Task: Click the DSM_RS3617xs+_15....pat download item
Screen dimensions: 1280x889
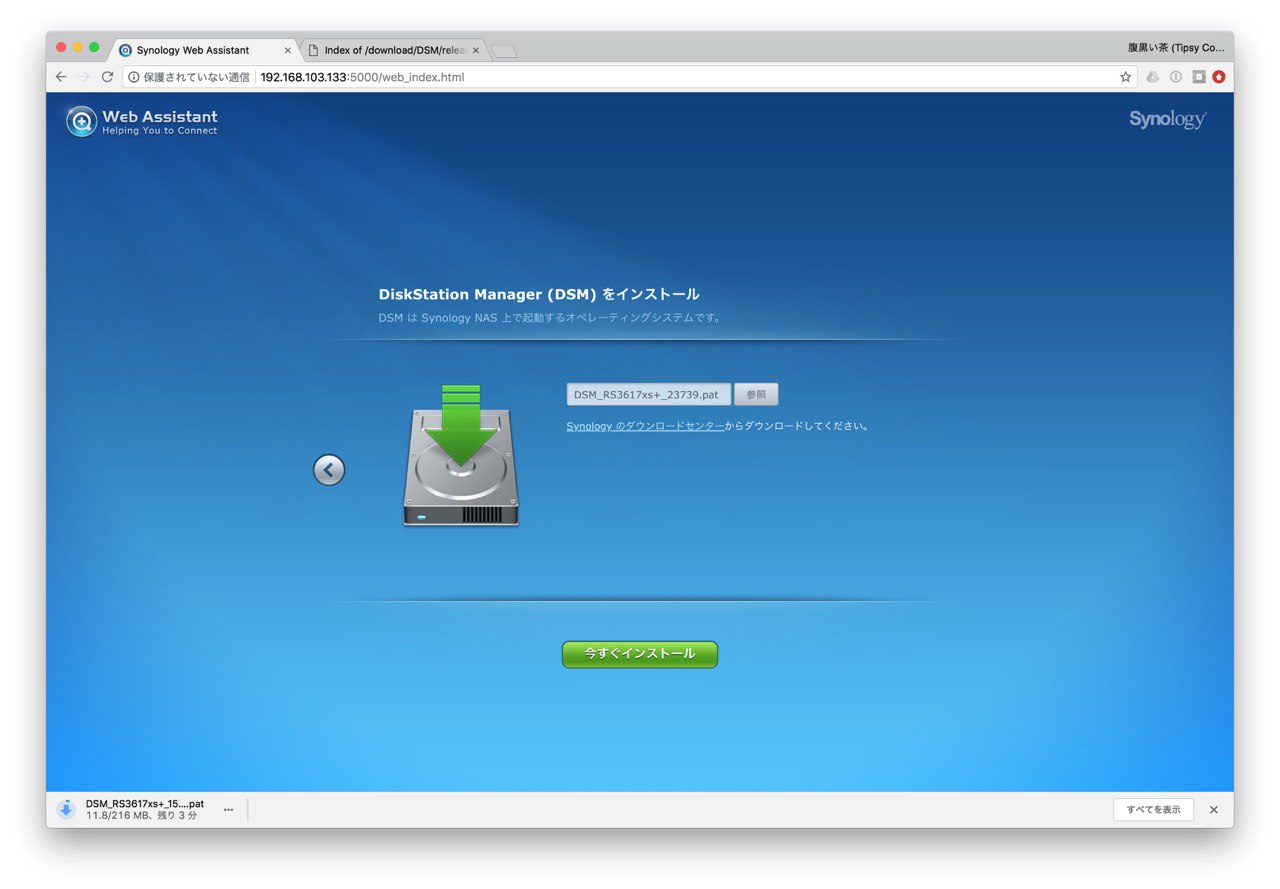Action: coord(145,809)
